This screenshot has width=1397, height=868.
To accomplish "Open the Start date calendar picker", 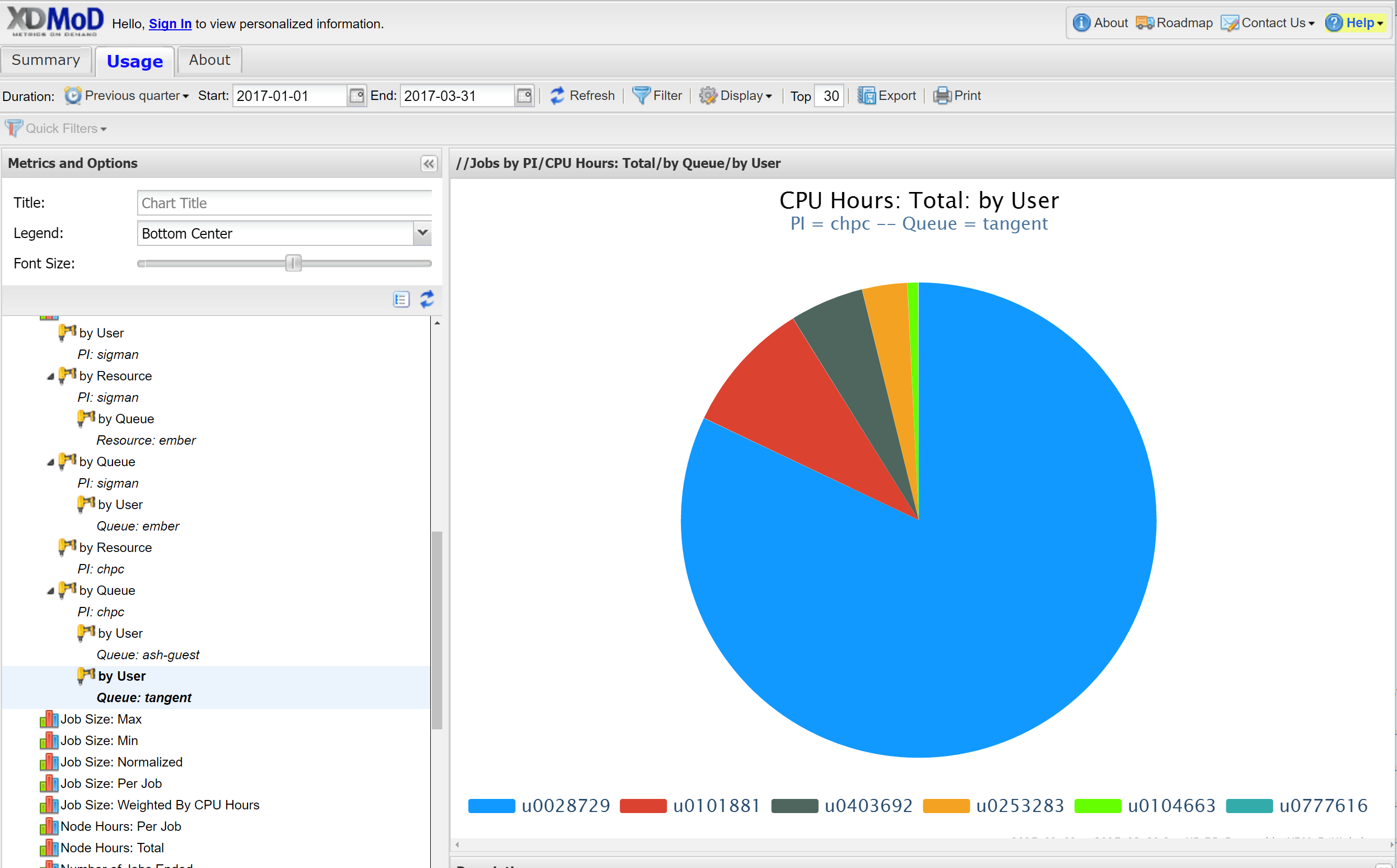I will coord(356,96).
